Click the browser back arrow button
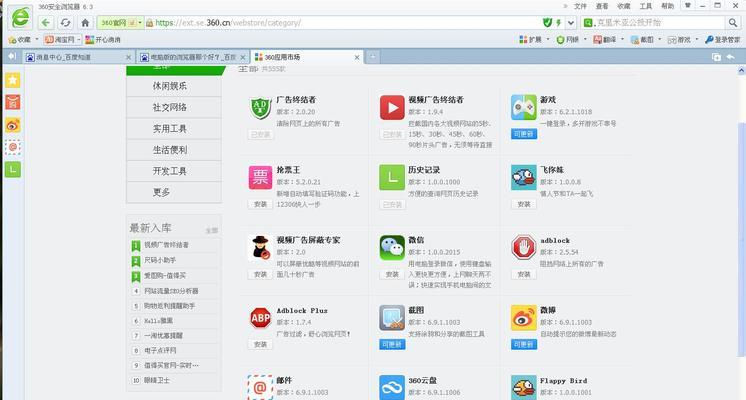The image size is (746, 400). pyautogui.click(x=46, y=22)
